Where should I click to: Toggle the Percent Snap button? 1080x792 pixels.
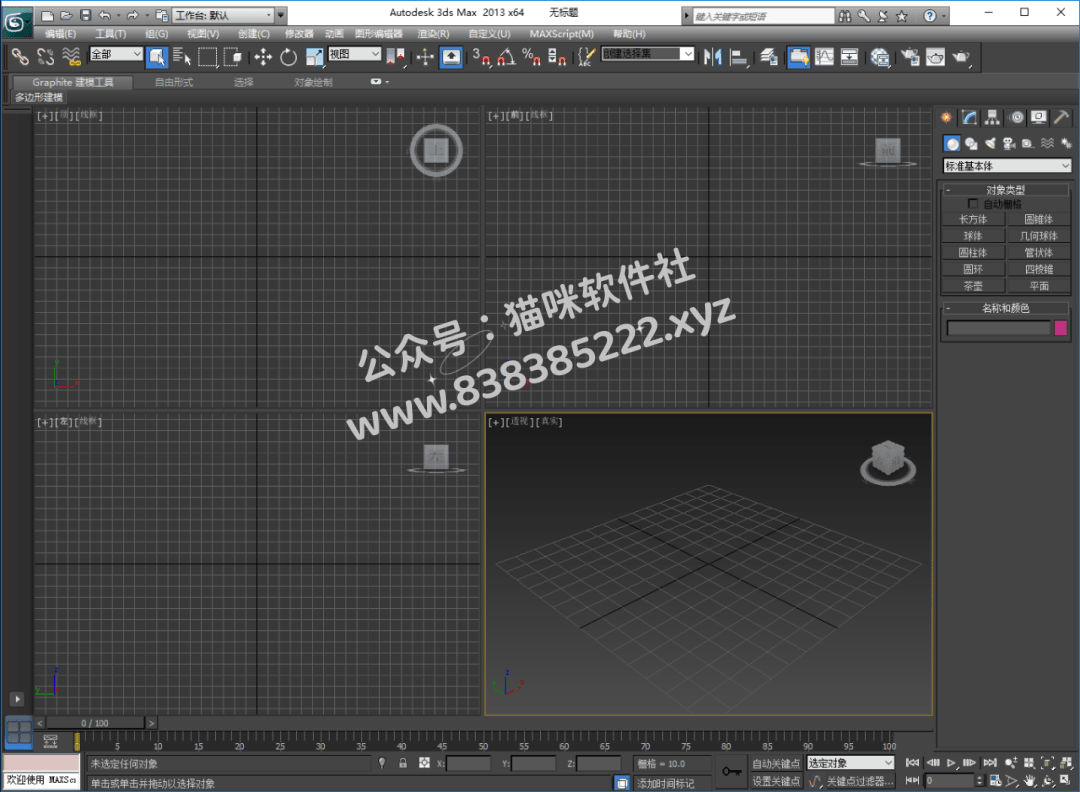pyautogui.click(x=531, y=57)
